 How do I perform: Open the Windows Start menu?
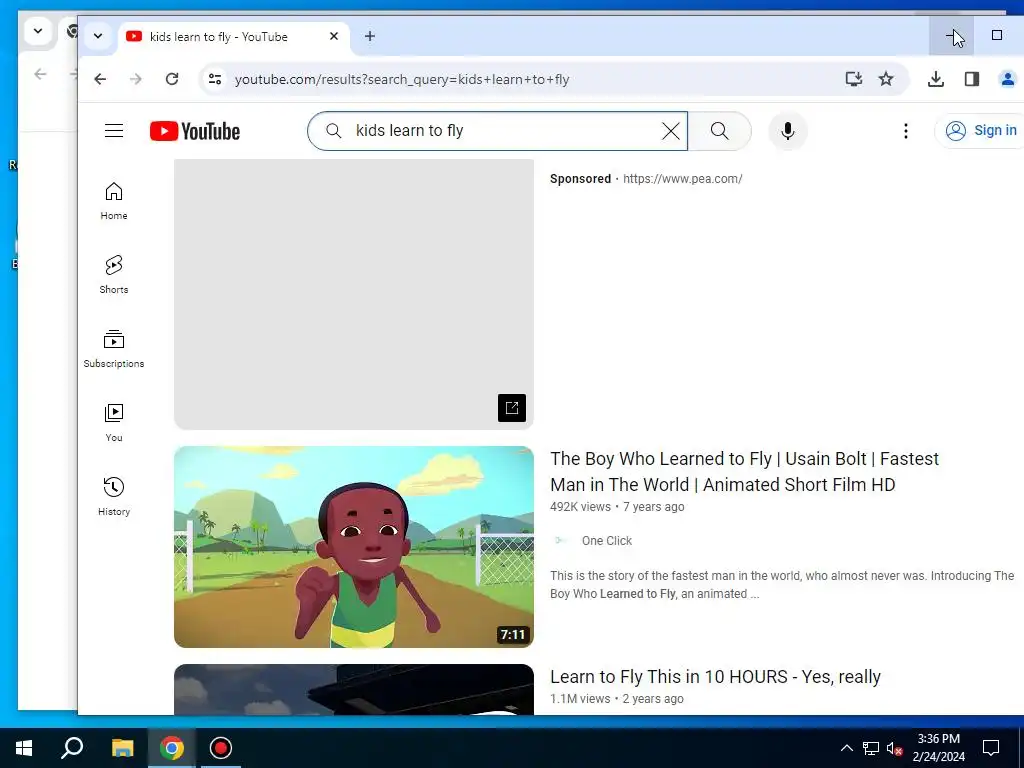pos(24,748)
